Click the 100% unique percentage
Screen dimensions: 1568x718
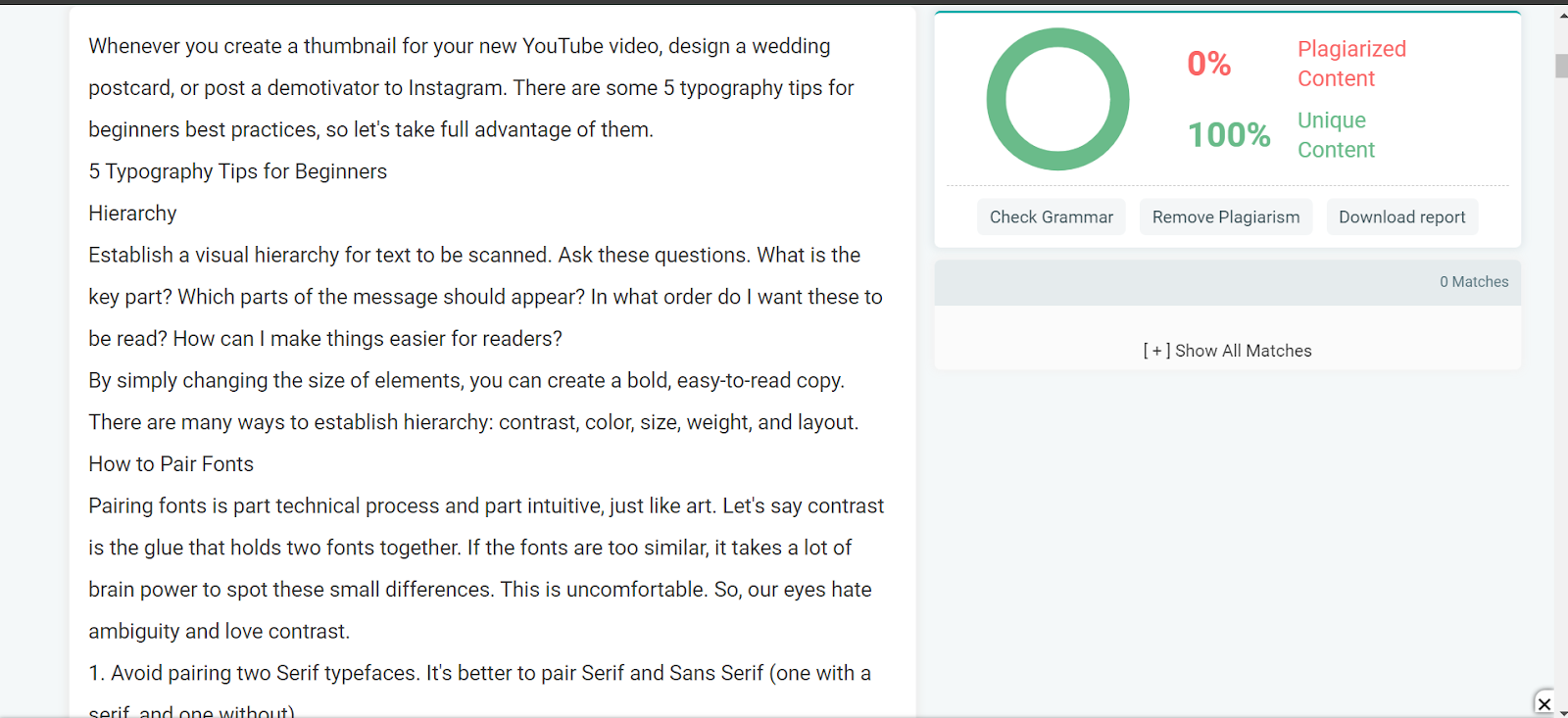(x=1229, y=134)
